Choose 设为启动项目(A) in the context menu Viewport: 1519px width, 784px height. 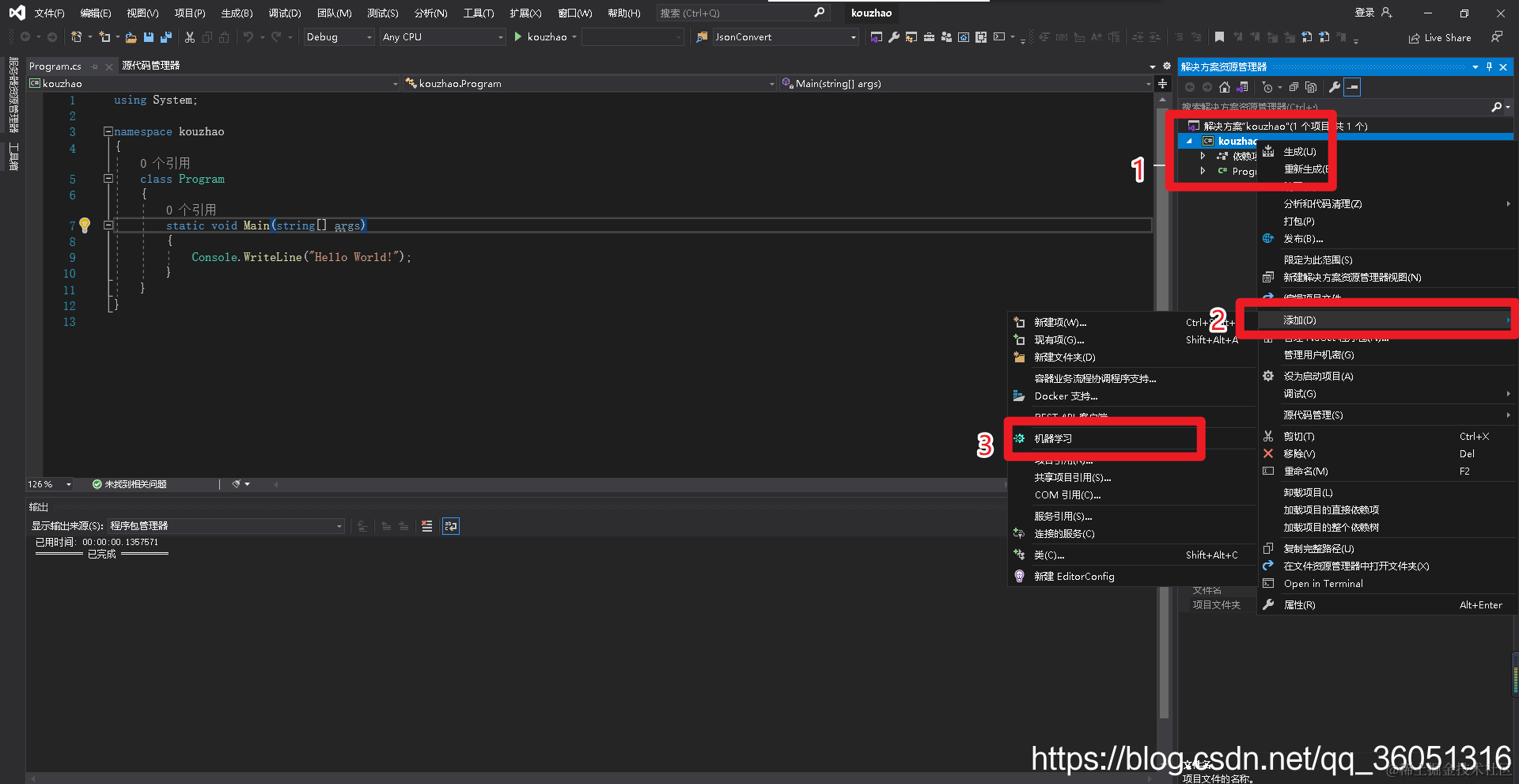click(x=1386, y=377)
